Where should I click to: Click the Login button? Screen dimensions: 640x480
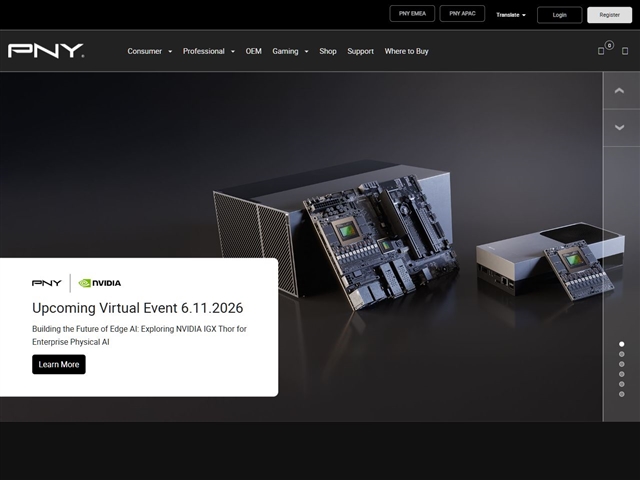coord(559,15)
